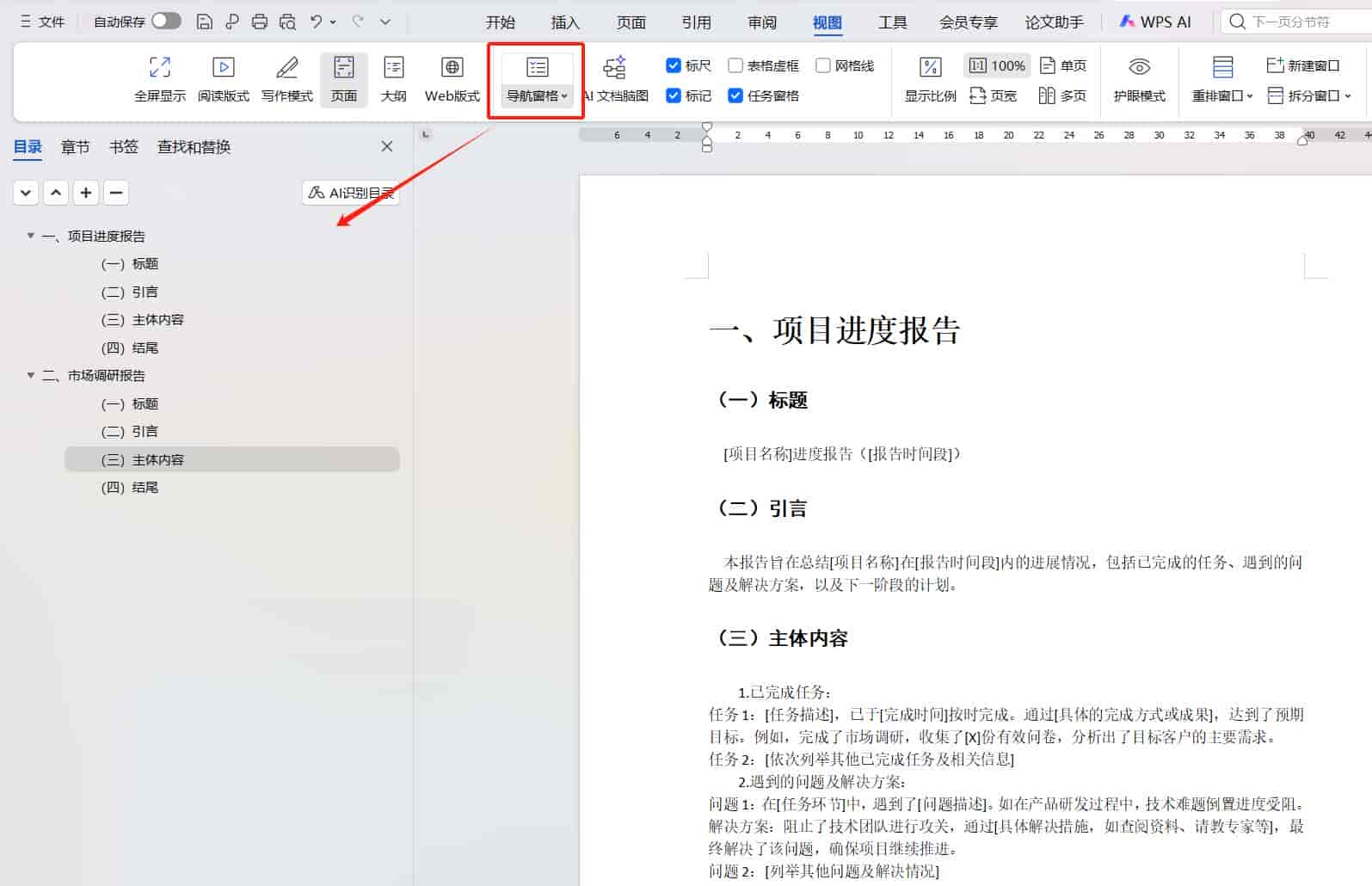Image resolution: width=1372 pixels, height=886 pixels.
Task: Open AI 文档脑图
Action: [615, 79]
